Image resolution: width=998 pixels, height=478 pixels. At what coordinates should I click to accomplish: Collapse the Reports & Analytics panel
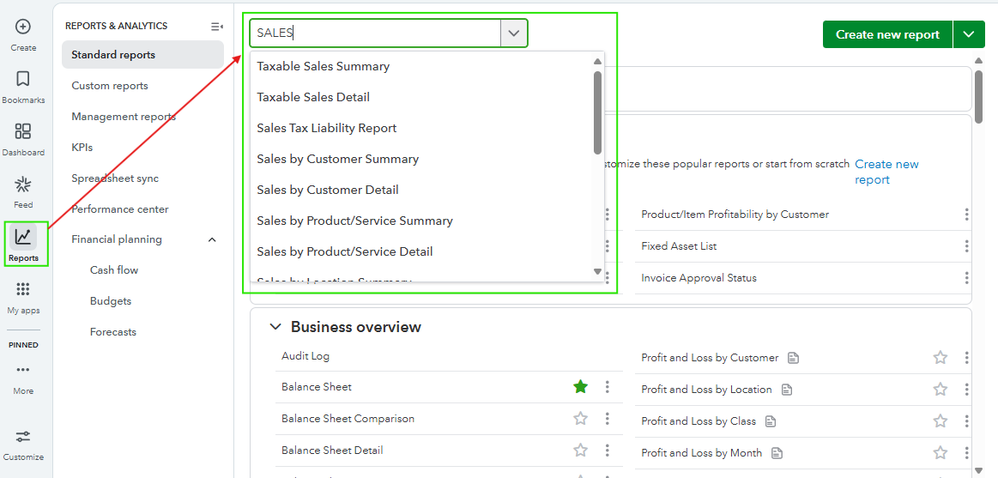tap(217, 26)
